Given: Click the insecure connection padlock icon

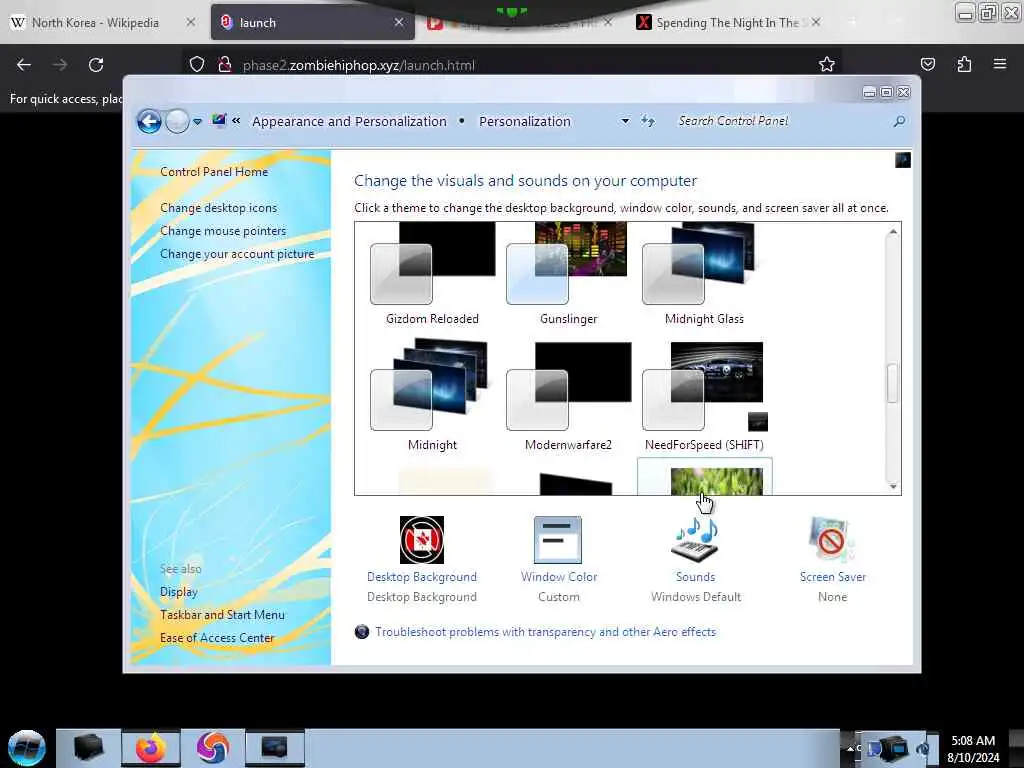Looking at the screenshot, I should [x=225, y=65].
